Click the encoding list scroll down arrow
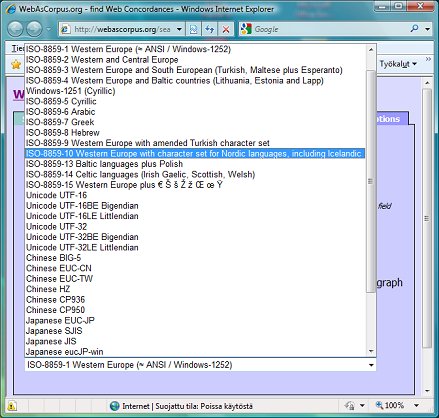The width and height of the screenshot is (439, 418). click(371, 351)
